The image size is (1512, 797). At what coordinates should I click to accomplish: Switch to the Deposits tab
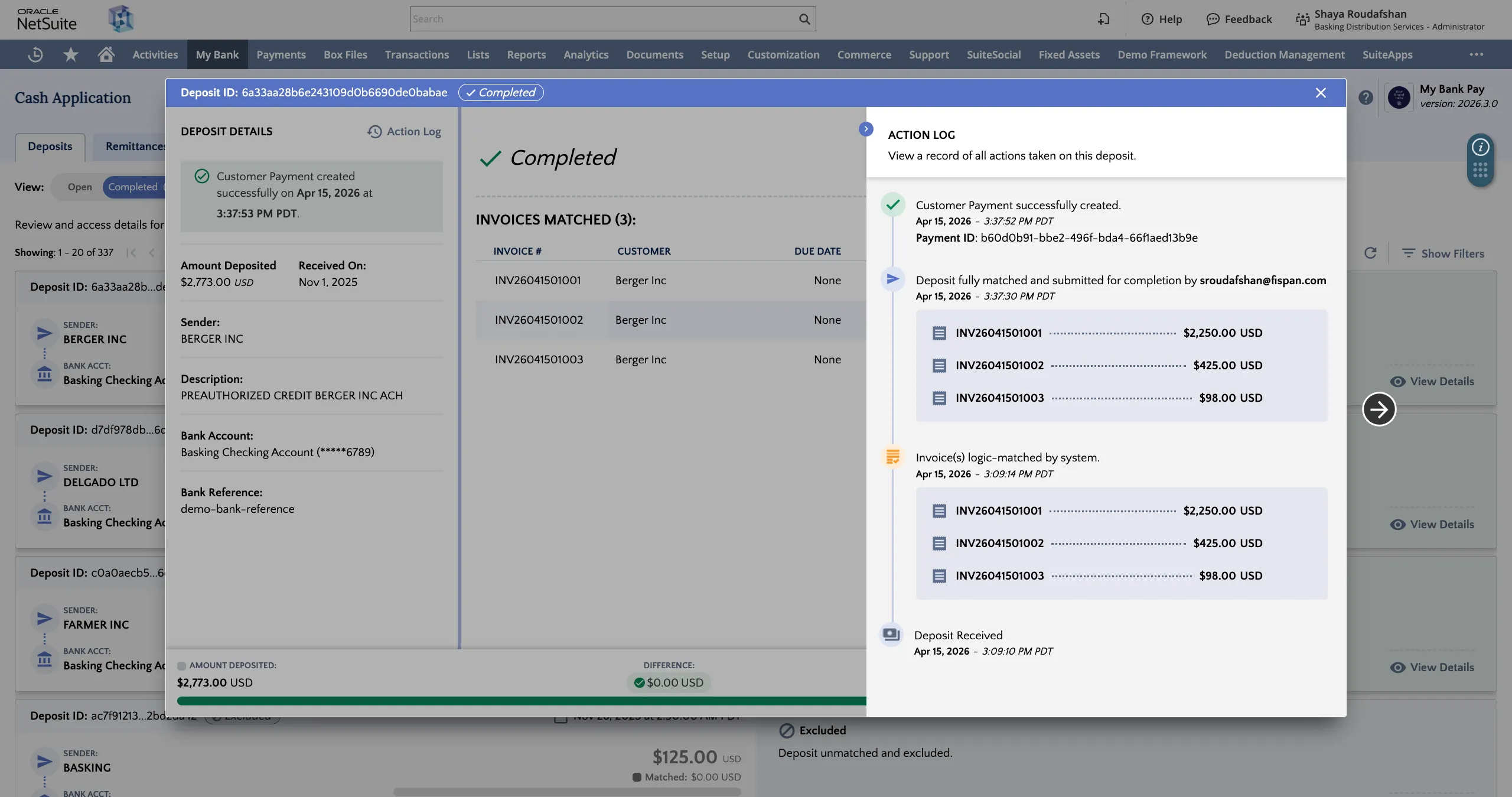click(x=50, y=146)
